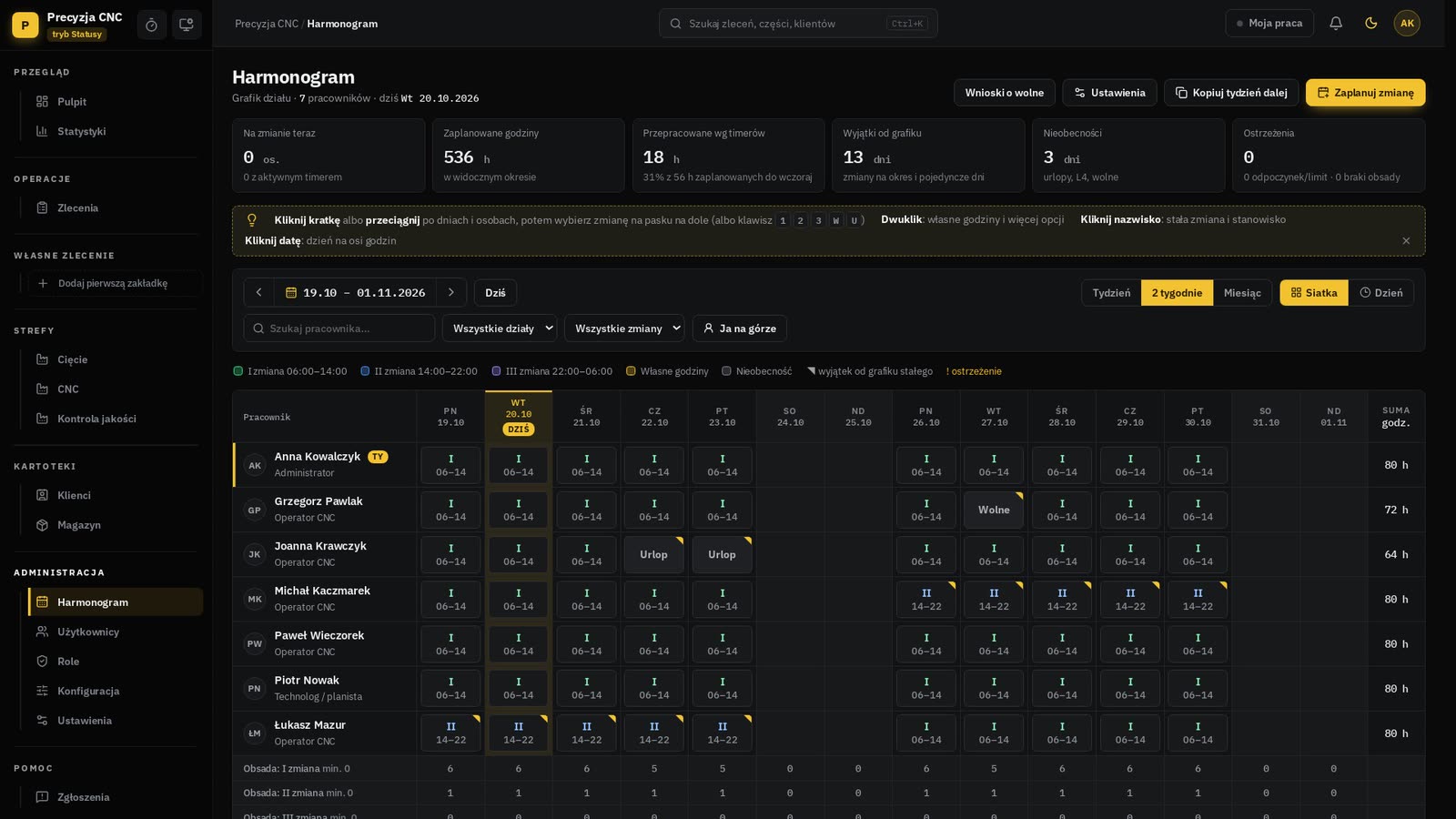
Task: Open the timer icon in the top bar
Action: (x=152, y=25)
